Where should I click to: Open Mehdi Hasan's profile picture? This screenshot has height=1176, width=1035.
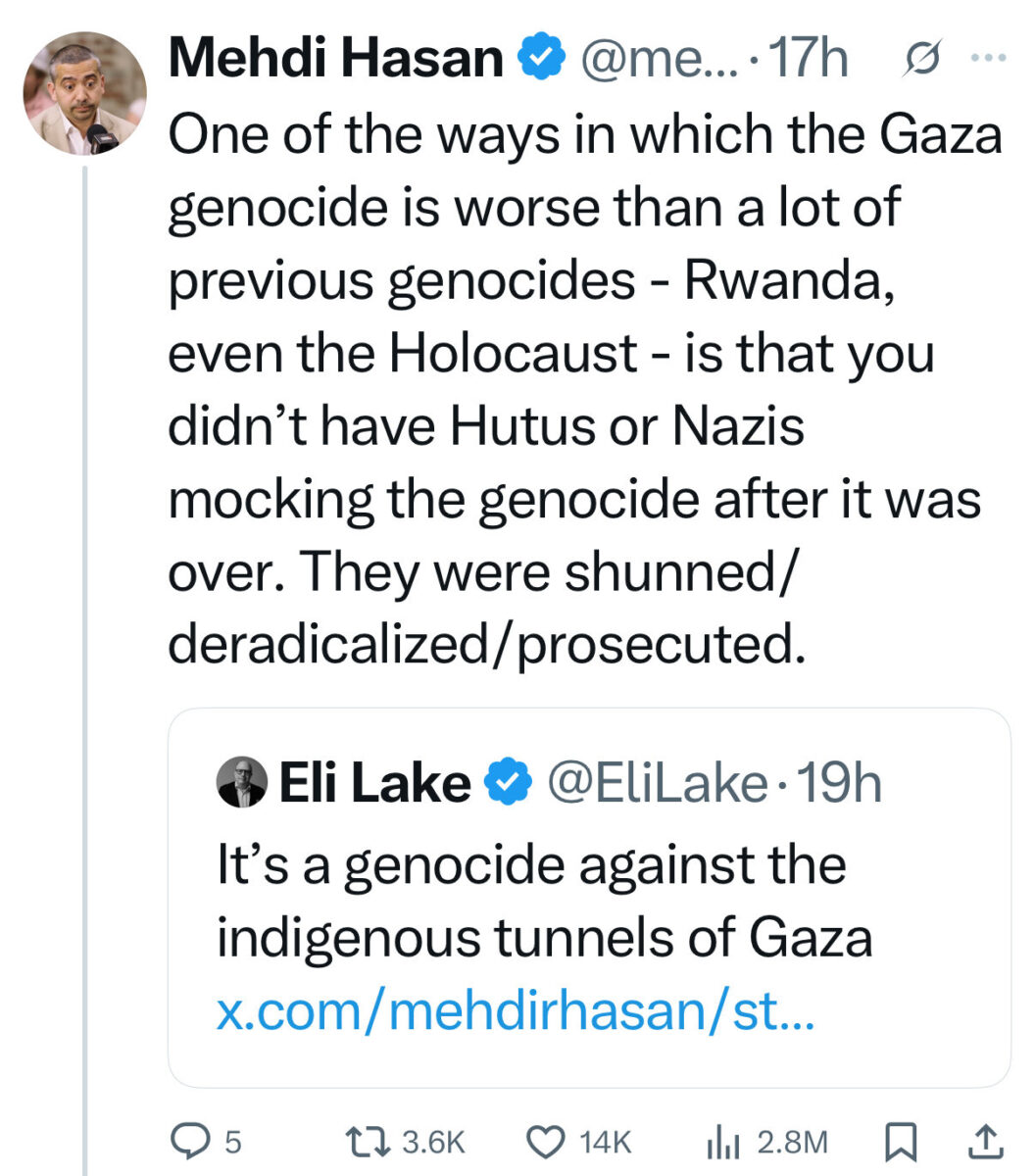85,94
